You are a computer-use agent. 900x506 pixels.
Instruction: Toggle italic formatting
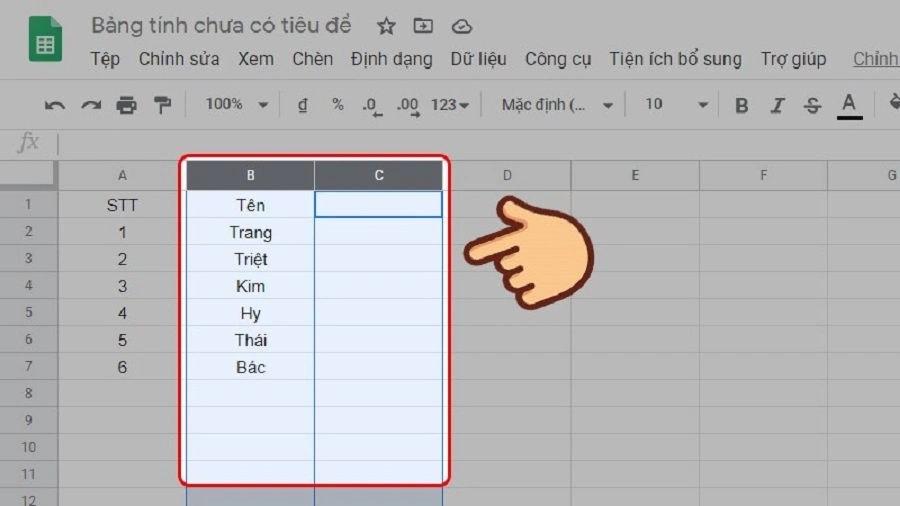[x=777, y=106]
